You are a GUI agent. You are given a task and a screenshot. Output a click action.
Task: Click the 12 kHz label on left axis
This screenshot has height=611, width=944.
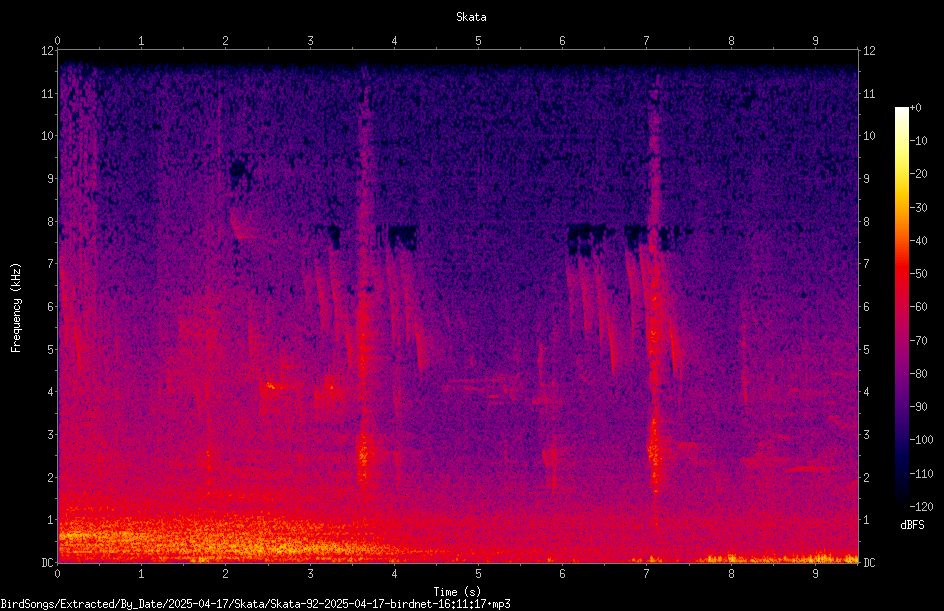47,51
